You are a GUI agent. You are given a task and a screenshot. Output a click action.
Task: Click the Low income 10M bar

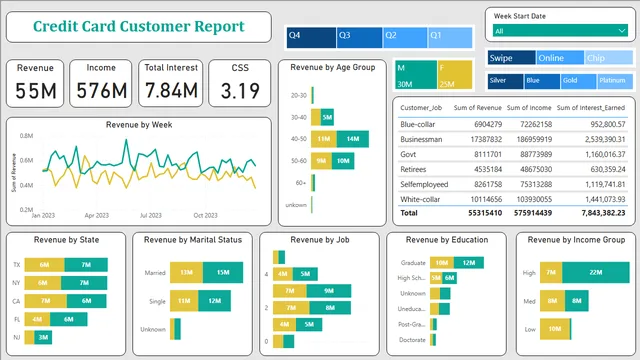[x=555, y=329]
